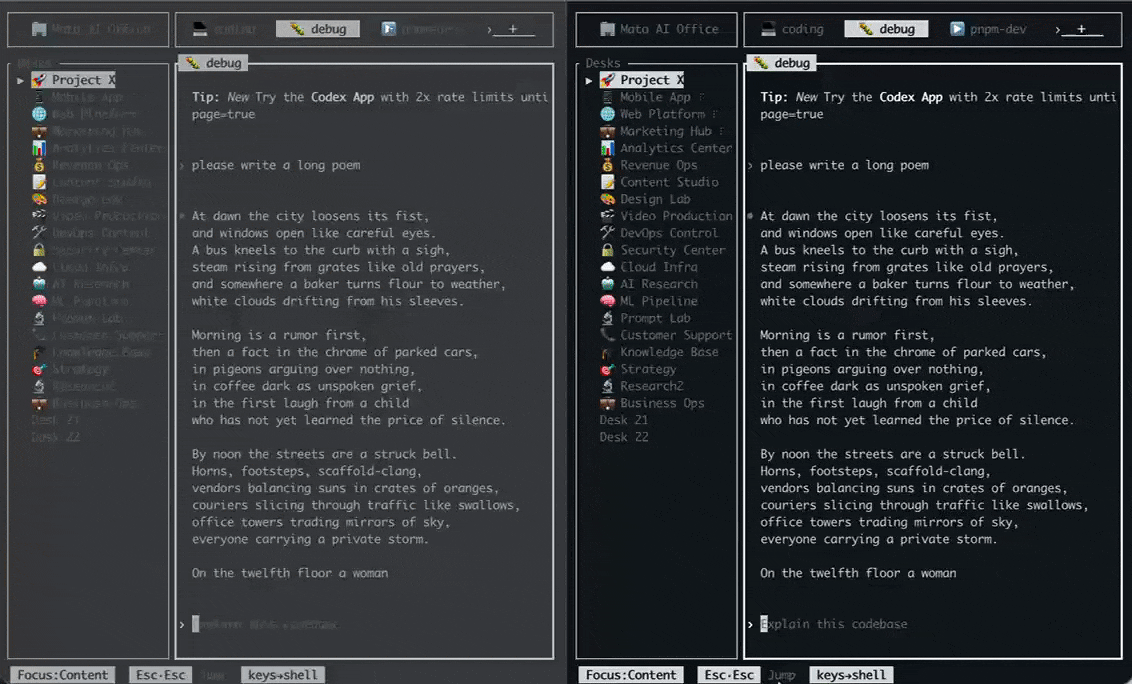
Task: Click the Web Platform globe icon
Action: [608, 114]
